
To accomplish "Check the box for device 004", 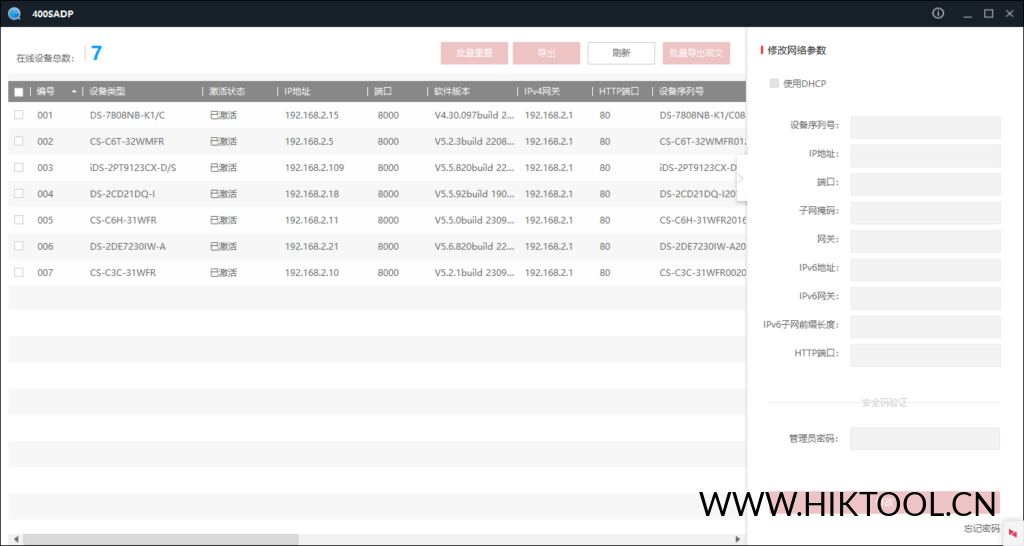I will tap(19, 193).
